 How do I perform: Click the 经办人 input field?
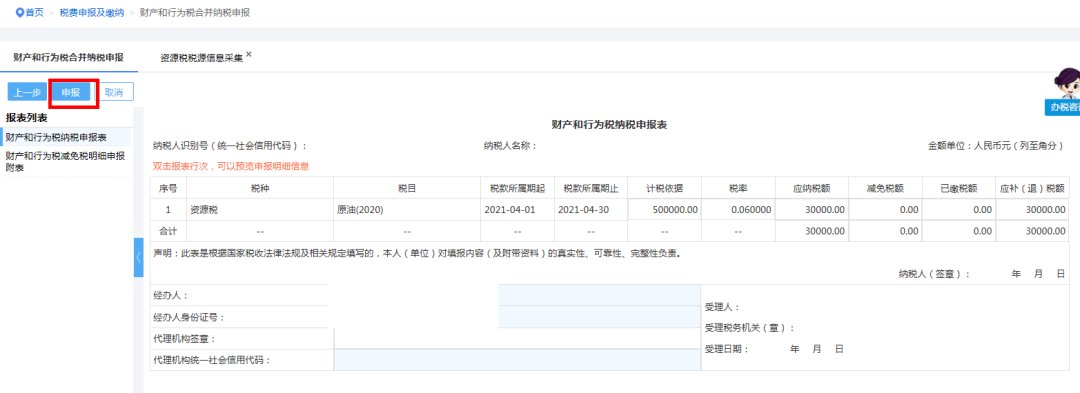click(x=599, y=295)
